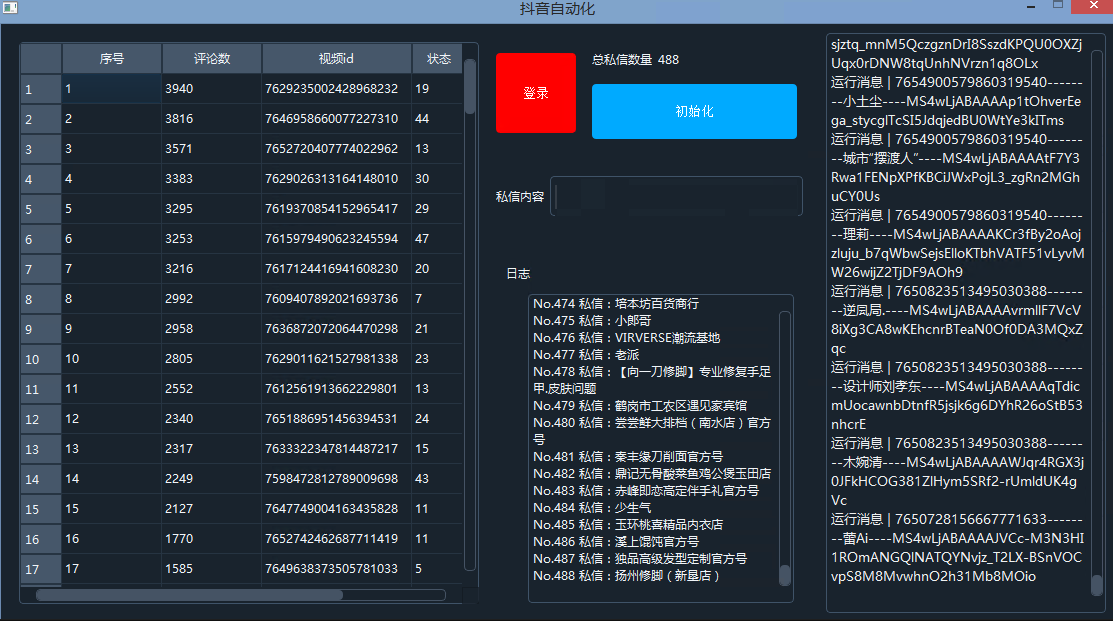
Task: Click log entry No.486 溪上馄饨官方号
Action: coord(616,542)
